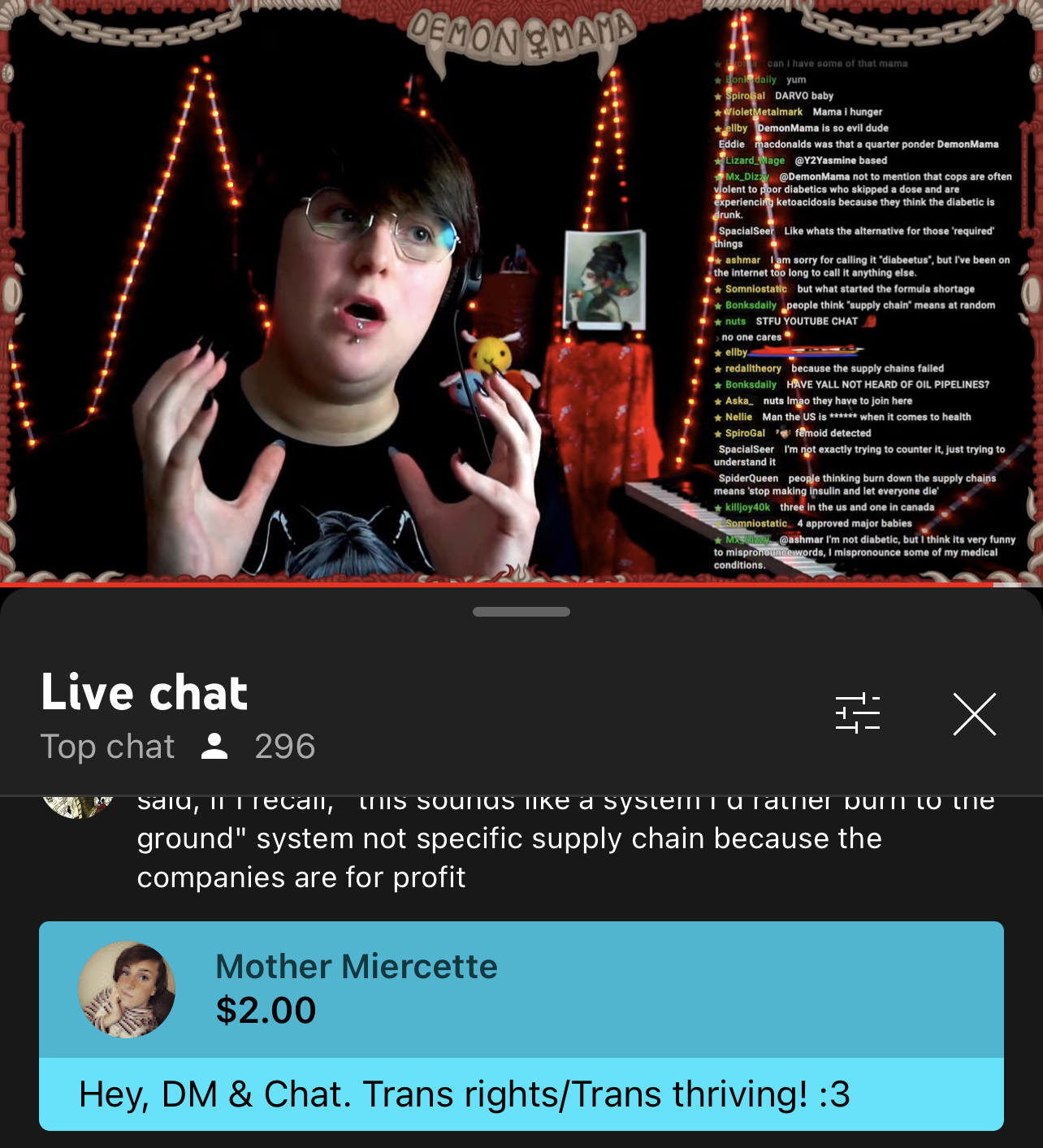The width and height of the screenshot is (1043, 1148).
Task: Open the chat filter sliders icon
Action: coord(858,713)
